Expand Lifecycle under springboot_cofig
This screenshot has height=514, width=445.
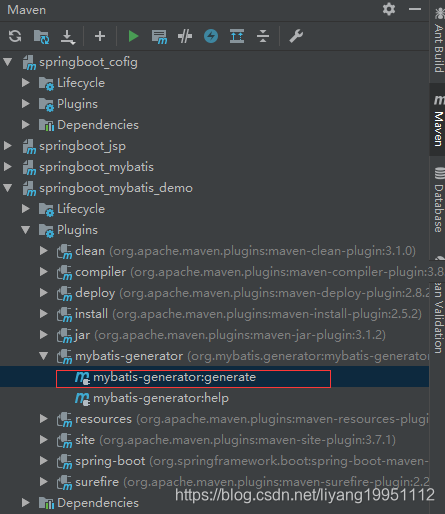pos(26,83)
